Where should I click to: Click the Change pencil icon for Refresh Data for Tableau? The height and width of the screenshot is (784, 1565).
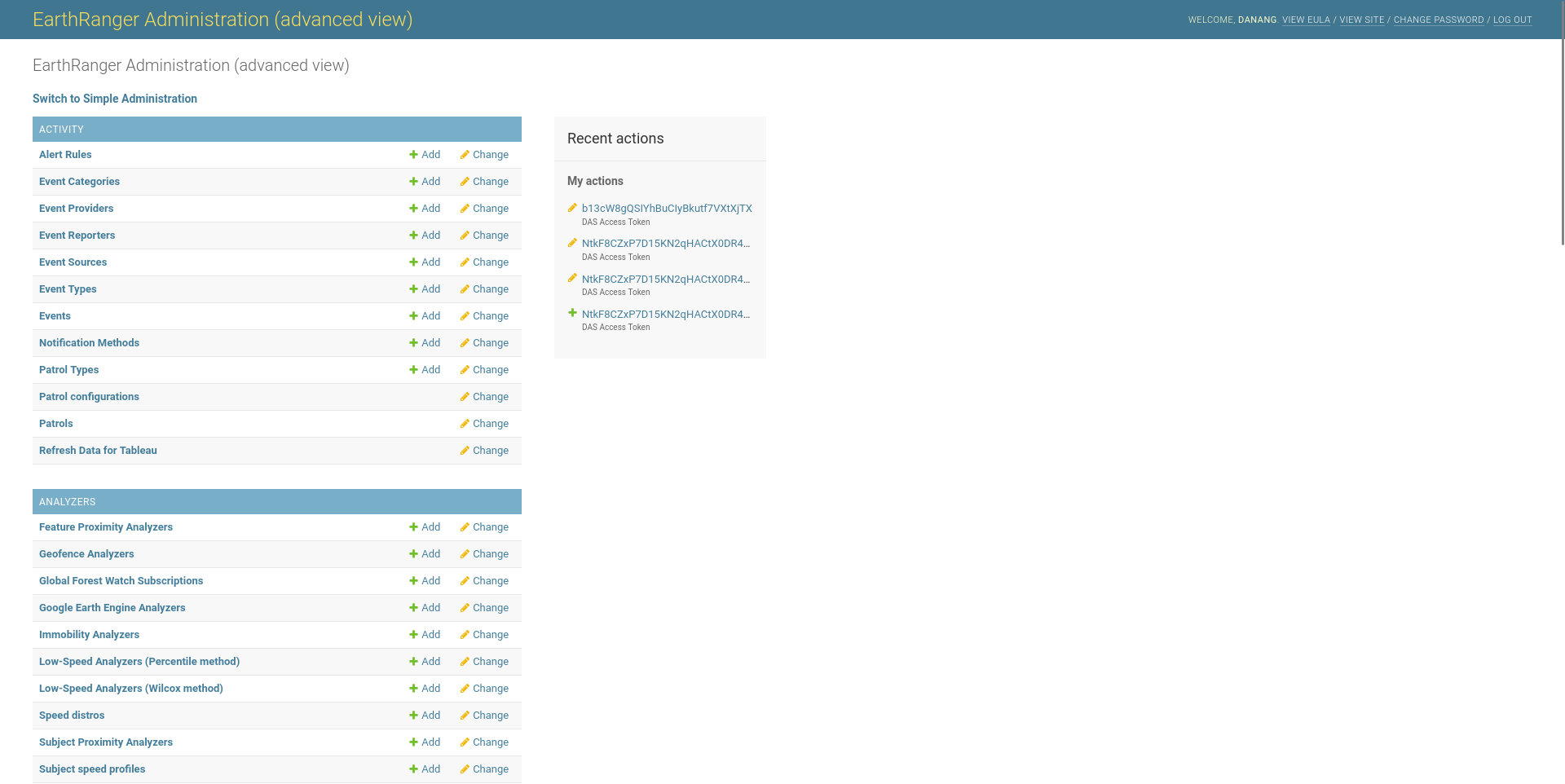click(465, 451)
